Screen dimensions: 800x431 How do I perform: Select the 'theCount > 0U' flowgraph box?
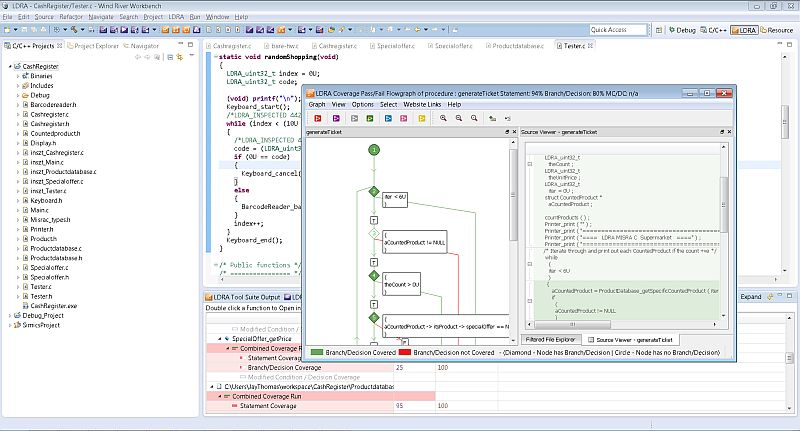pos(402,284)
